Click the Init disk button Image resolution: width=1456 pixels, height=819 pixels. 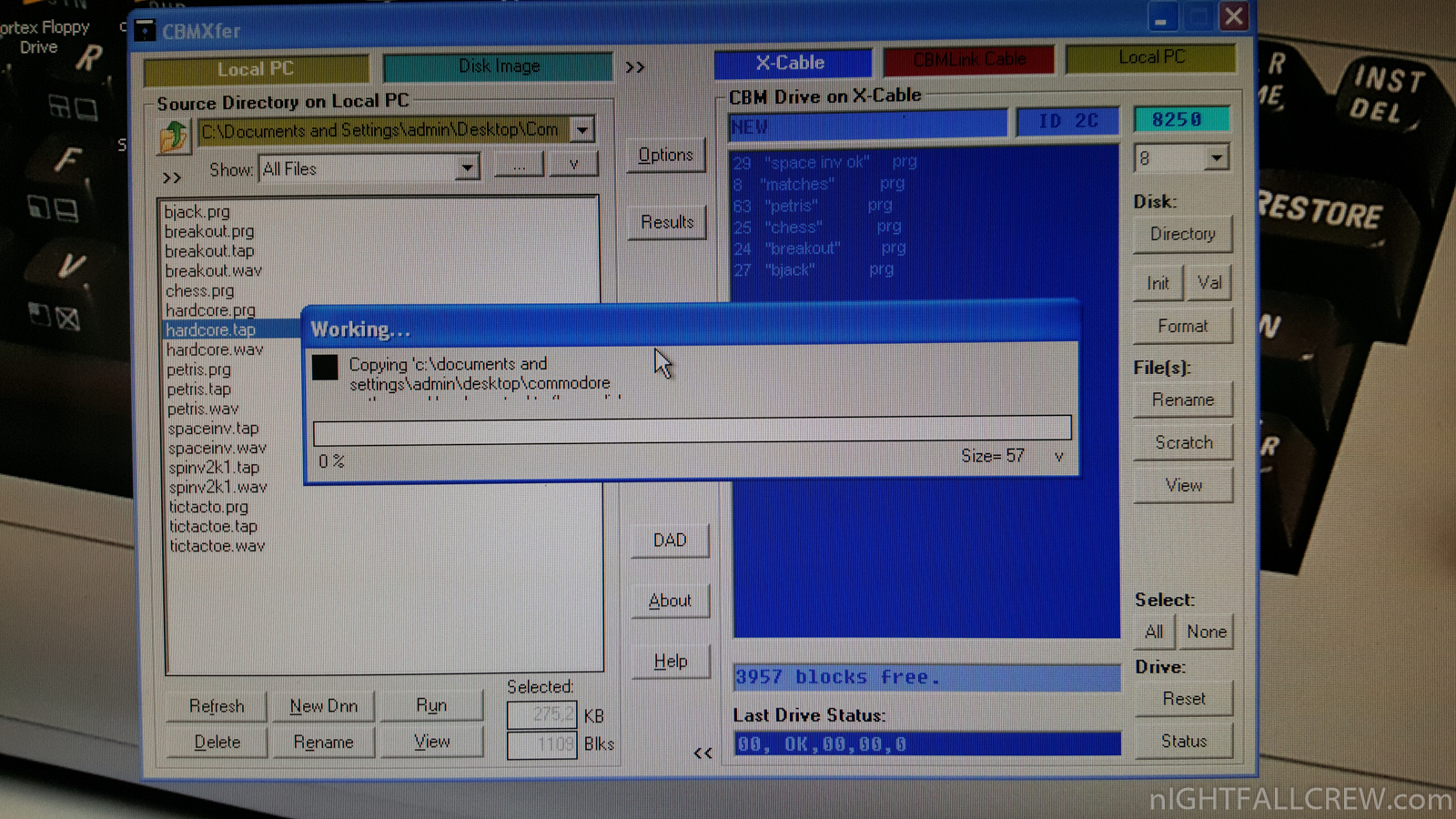(1158, 283)
